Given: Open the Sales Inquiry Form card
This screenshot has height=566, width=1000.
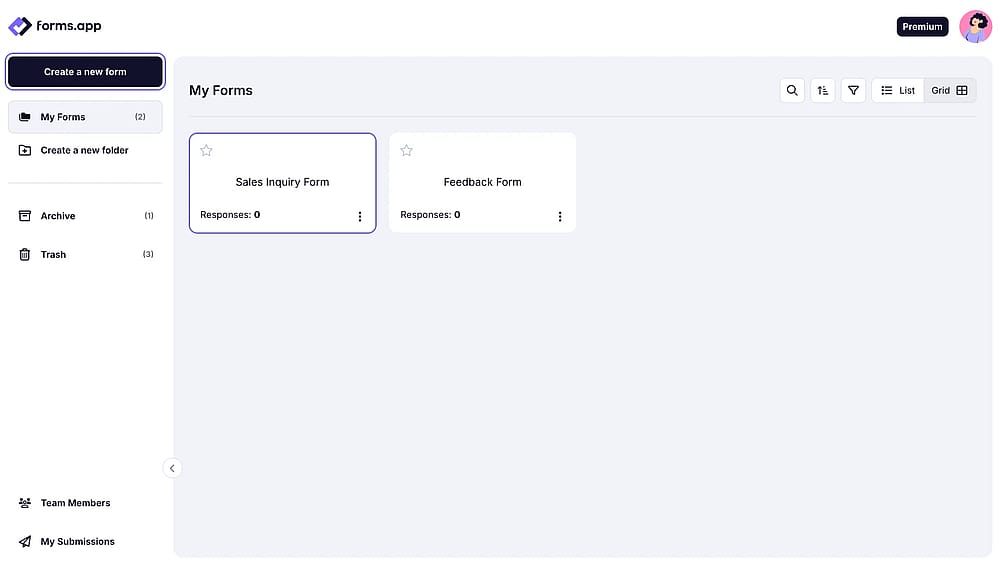Looking at the screenshot, I should click(x=283, y=183).
